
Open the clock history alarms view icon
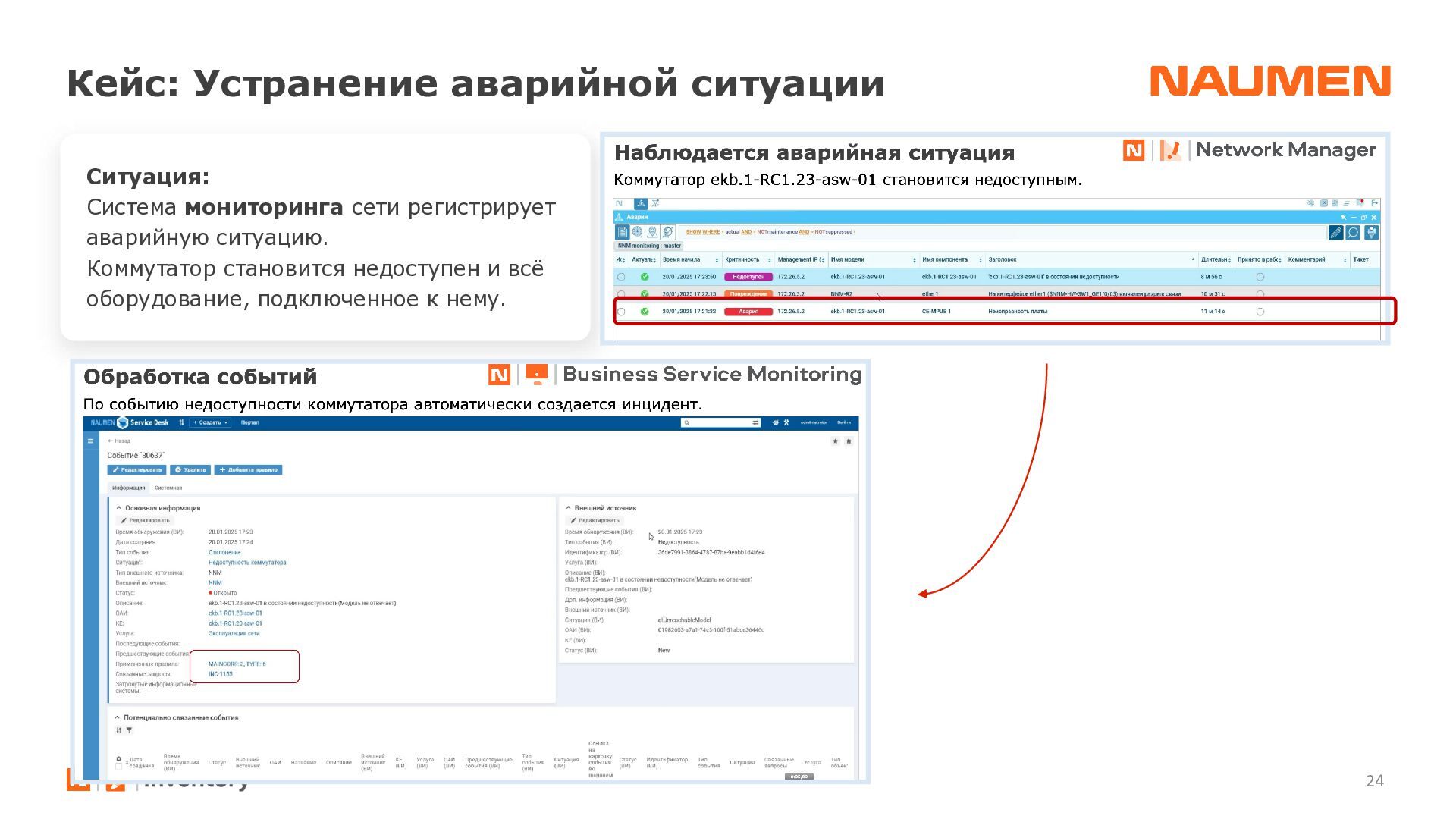637,232
